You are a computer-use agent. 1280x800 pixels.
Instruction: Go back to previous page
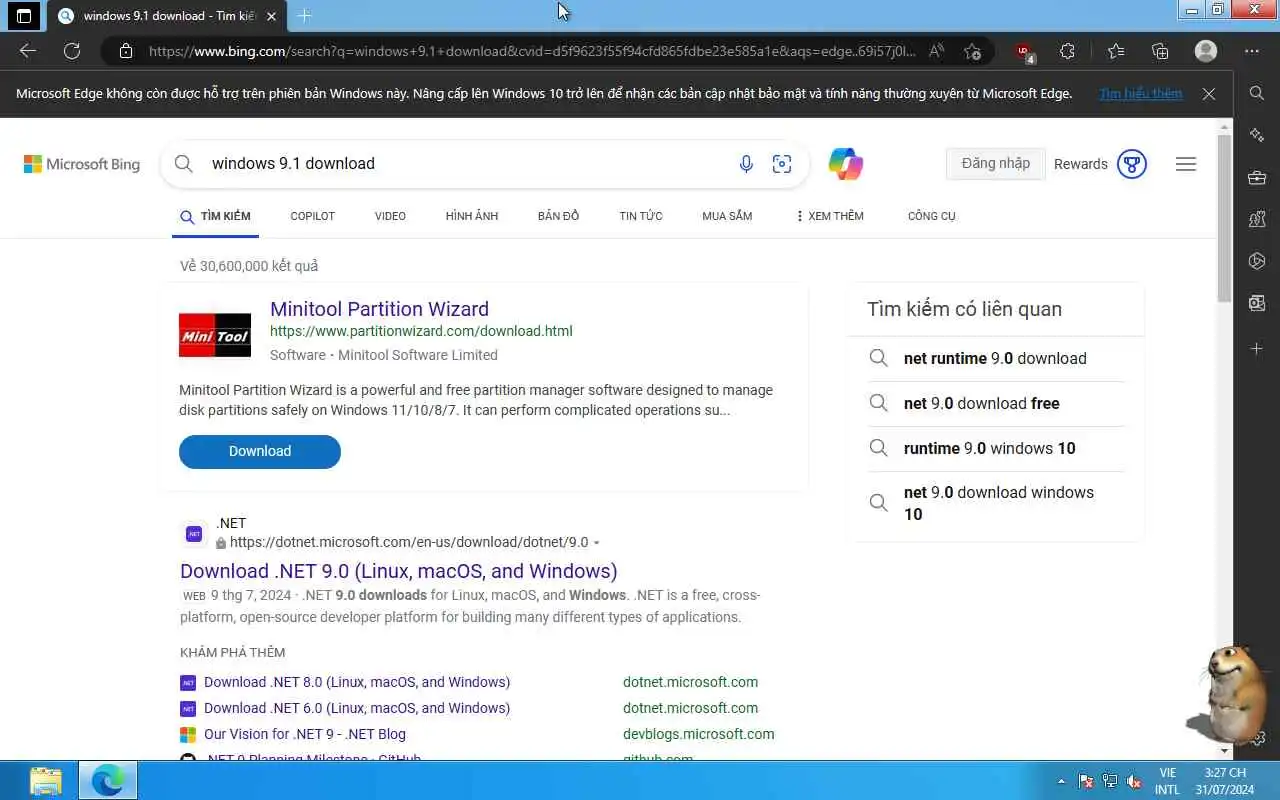(28, 51)
